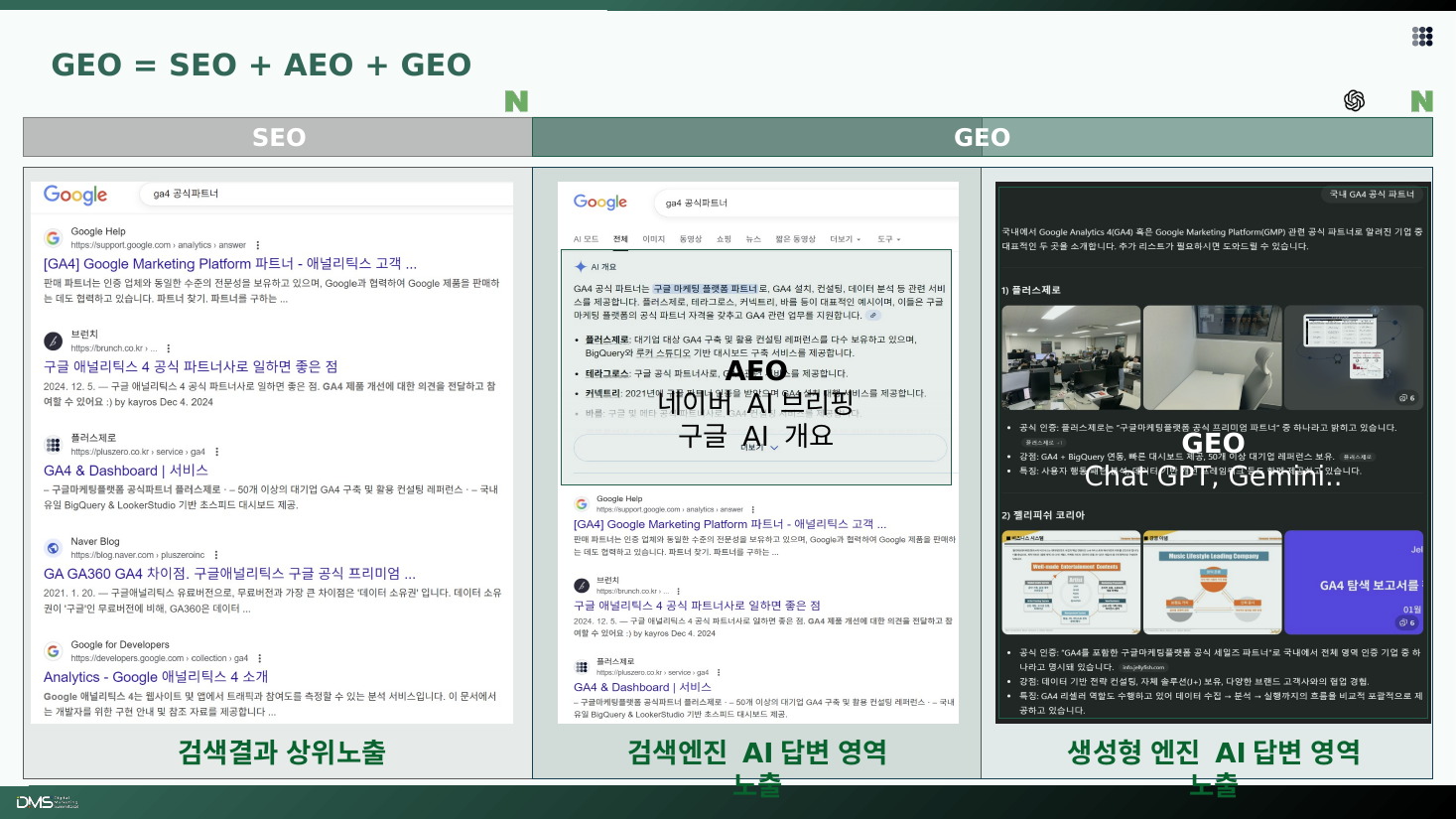Click the Naver N logo above the SEO header

tap(516, 101)
